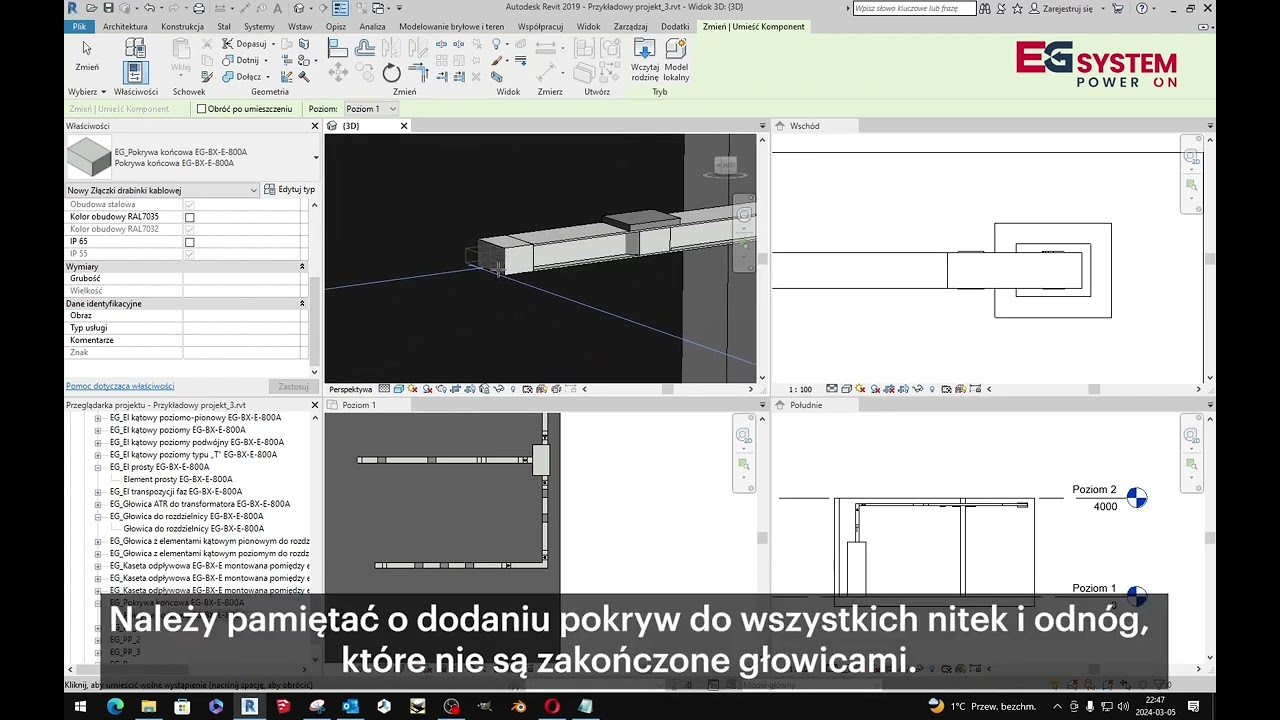
Task: Open Outlook from the taskbar
Action: (350, 706)
